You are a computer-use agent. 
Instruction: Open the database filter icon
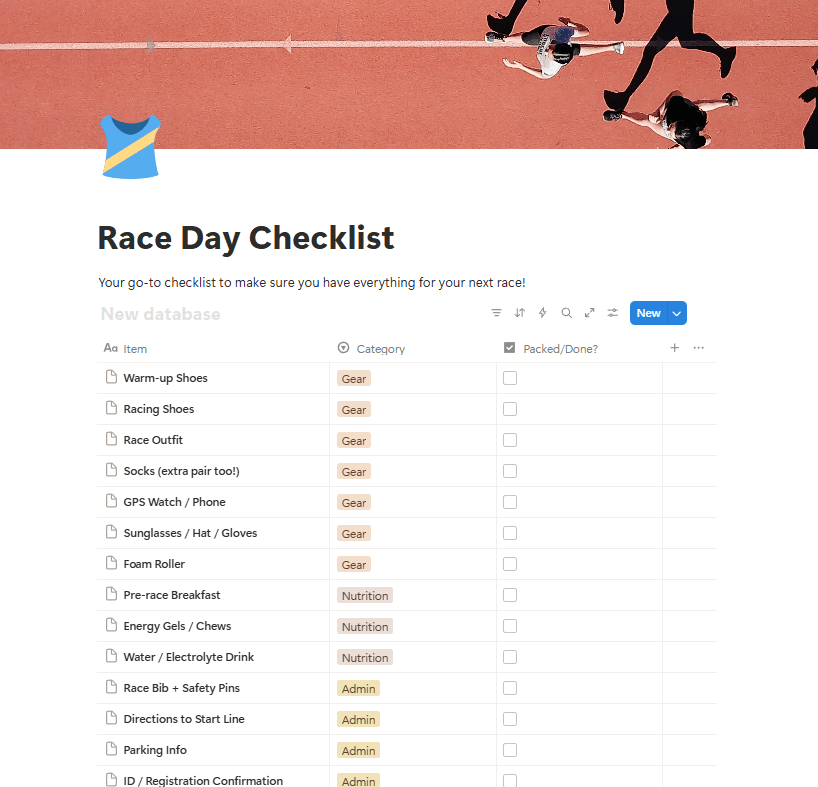click(497, 313)
